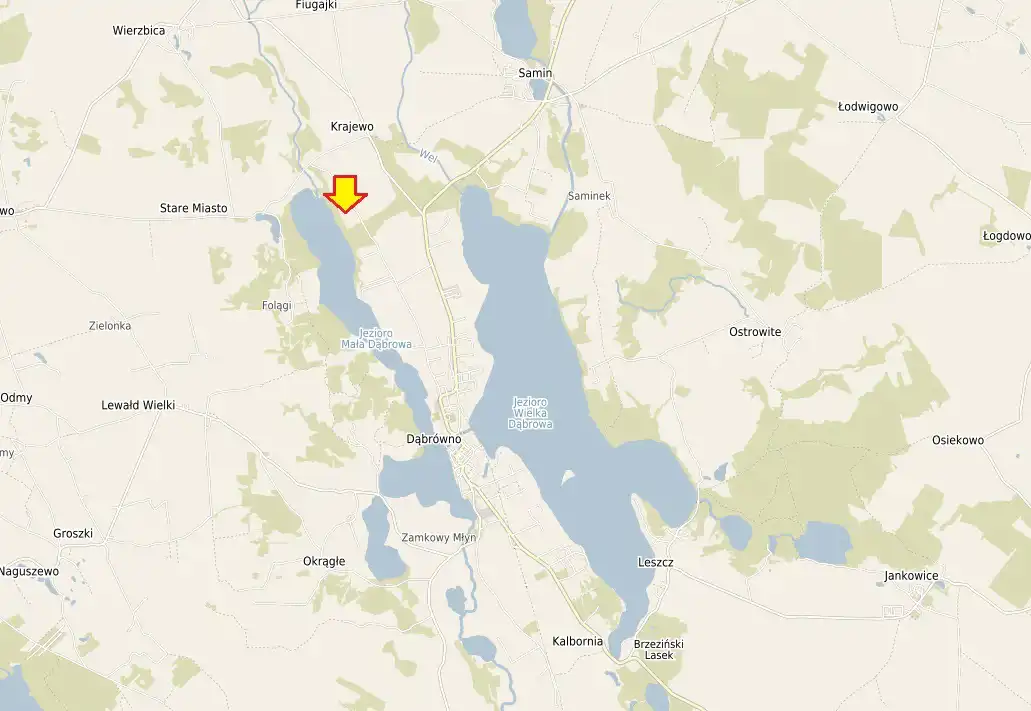The height and width of the screenshot is (711, 1031).
Task: Select the Saminek place label
Action: 589,196
